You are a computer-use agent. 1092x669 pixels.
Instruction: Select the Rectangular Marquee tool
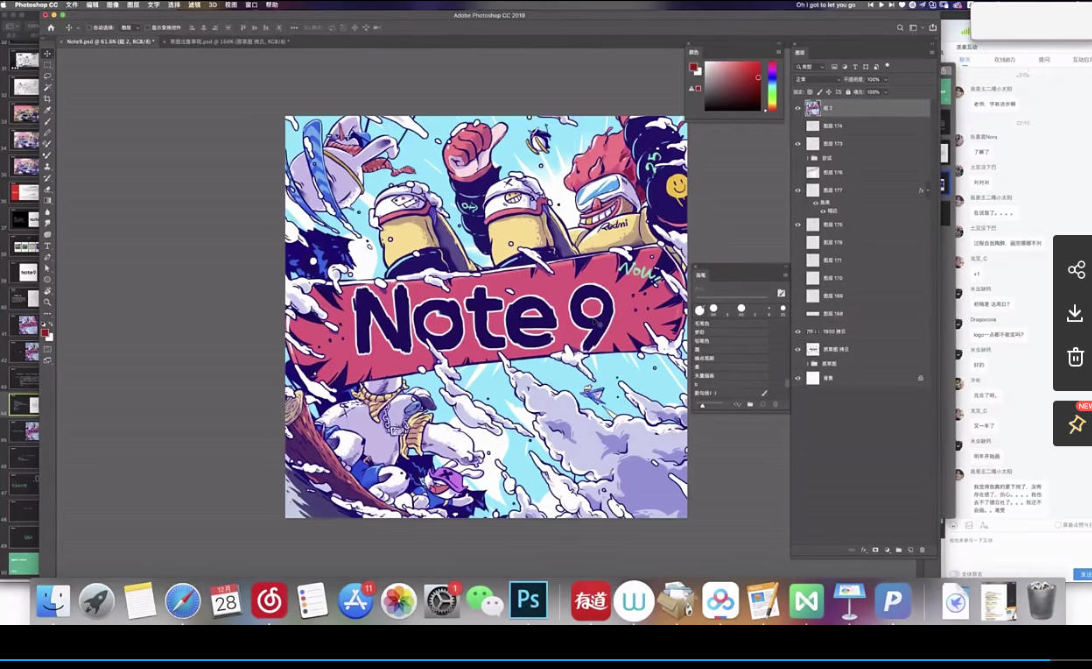(x=47, y=65)
